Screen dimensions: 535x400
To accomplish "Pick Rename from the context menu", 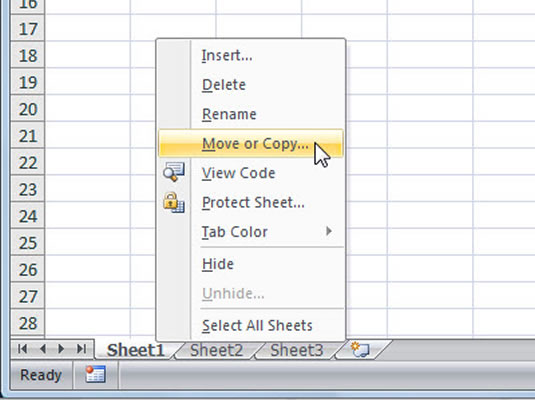I will coord(251,114).
